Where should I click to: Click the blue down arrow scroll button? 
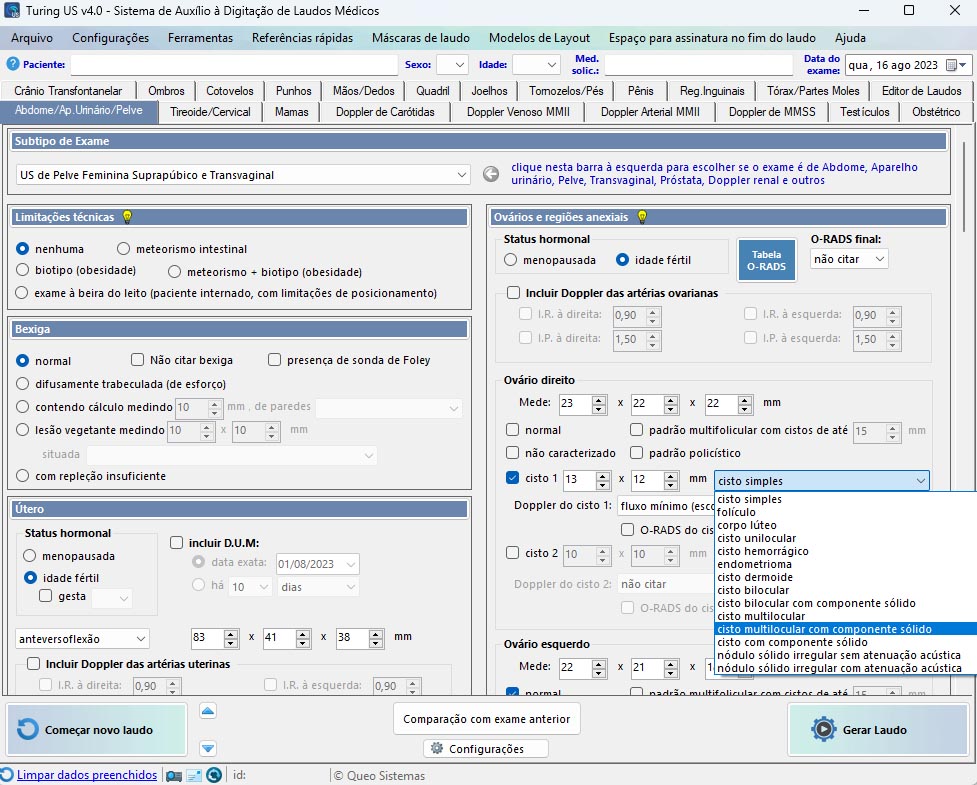(208, 748)
